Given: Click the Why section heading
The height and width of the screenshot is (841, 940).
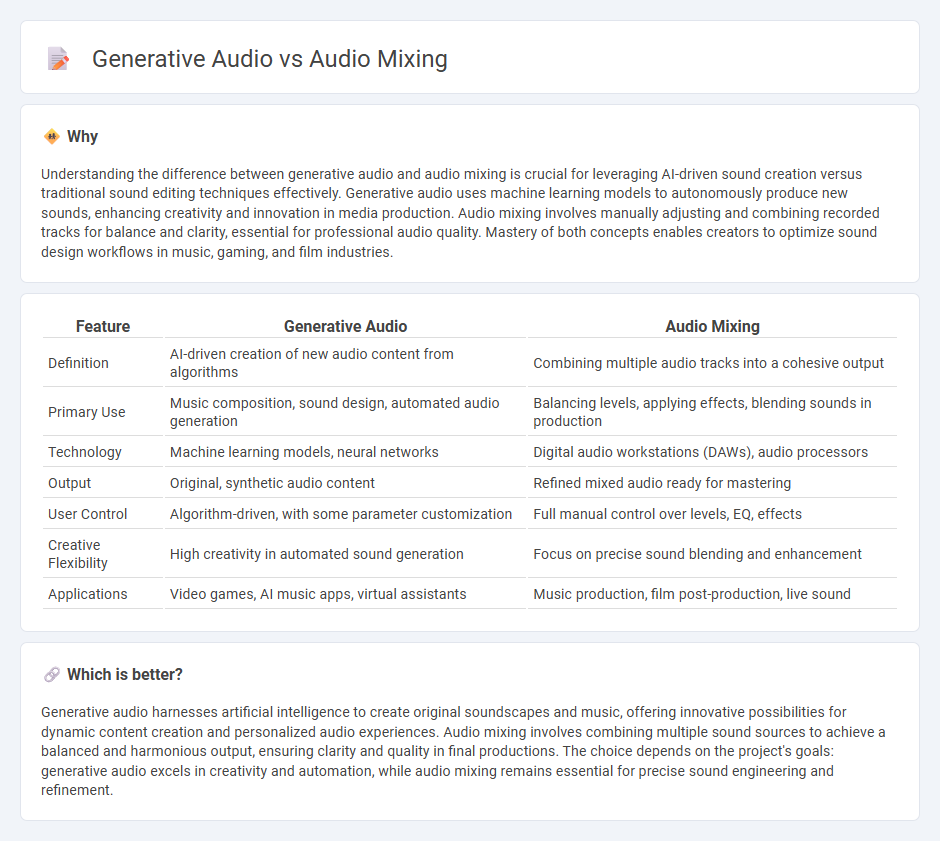Looking at the screenshot, I should tap(82, 137).
